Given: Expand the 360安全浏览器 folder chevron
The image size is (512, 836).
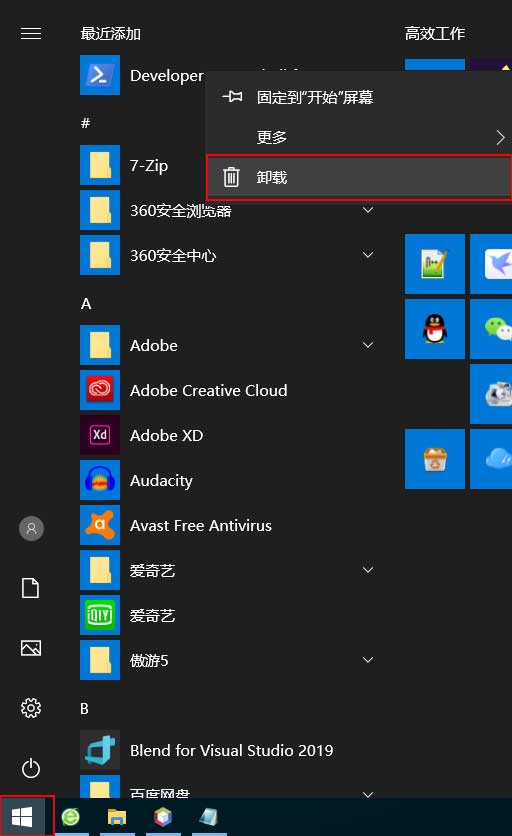Looking at the screenshot, I should coord(368,210).
